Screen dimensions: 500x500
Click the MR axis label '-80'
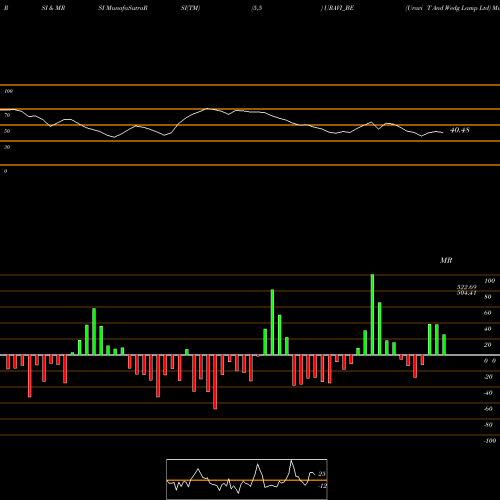point(488,425)
